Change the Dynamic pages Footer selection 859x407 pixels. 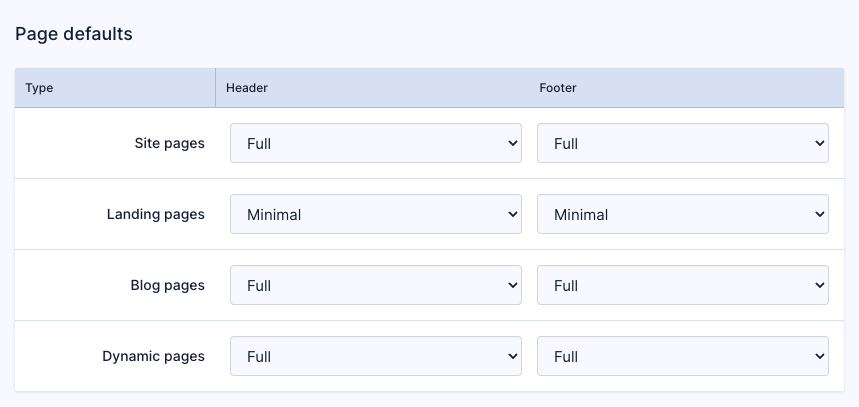[x=682, y=356]
